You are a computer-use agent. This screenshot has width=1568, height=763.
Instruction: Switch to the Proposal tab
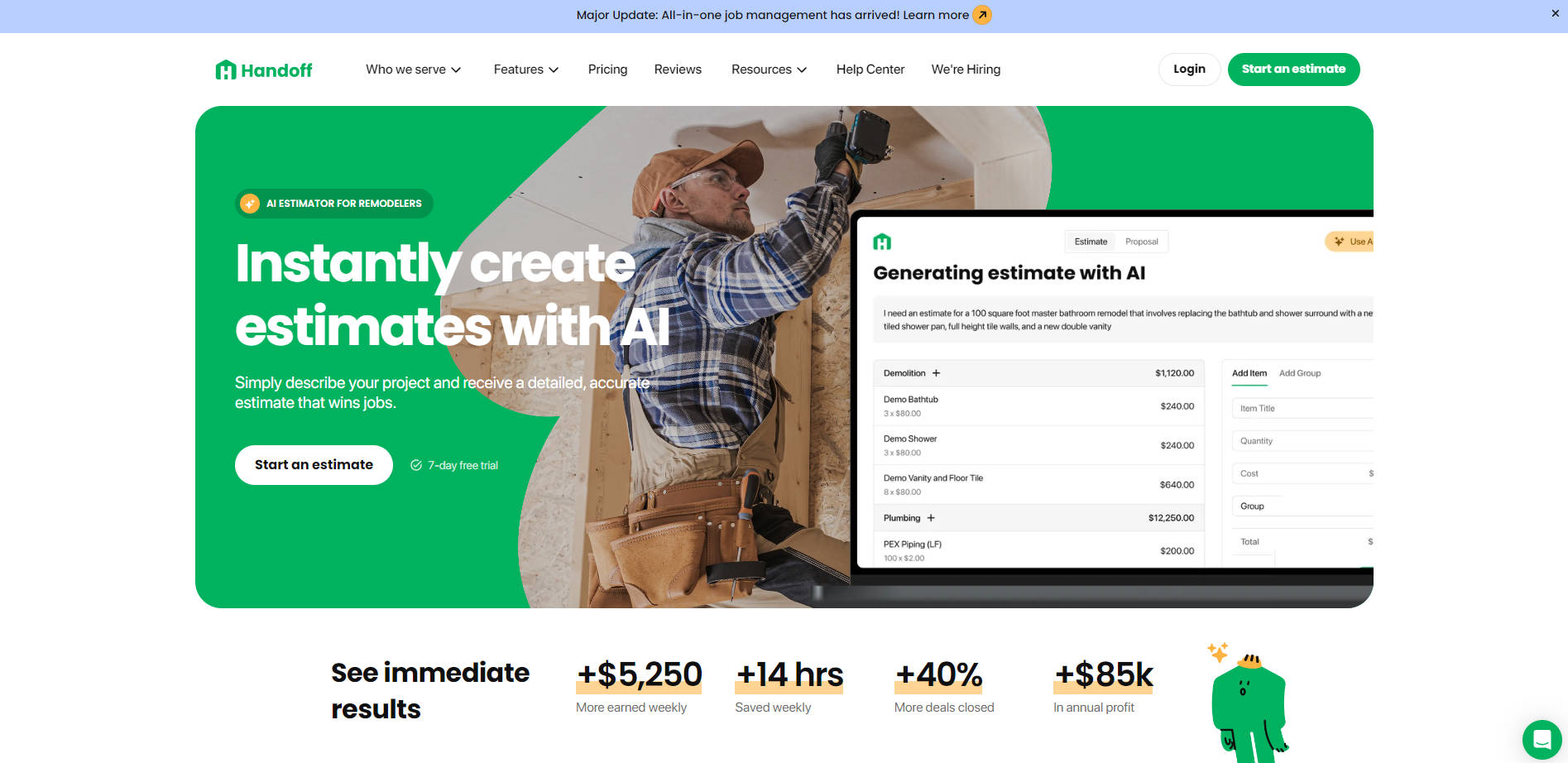click(1141, 242)
